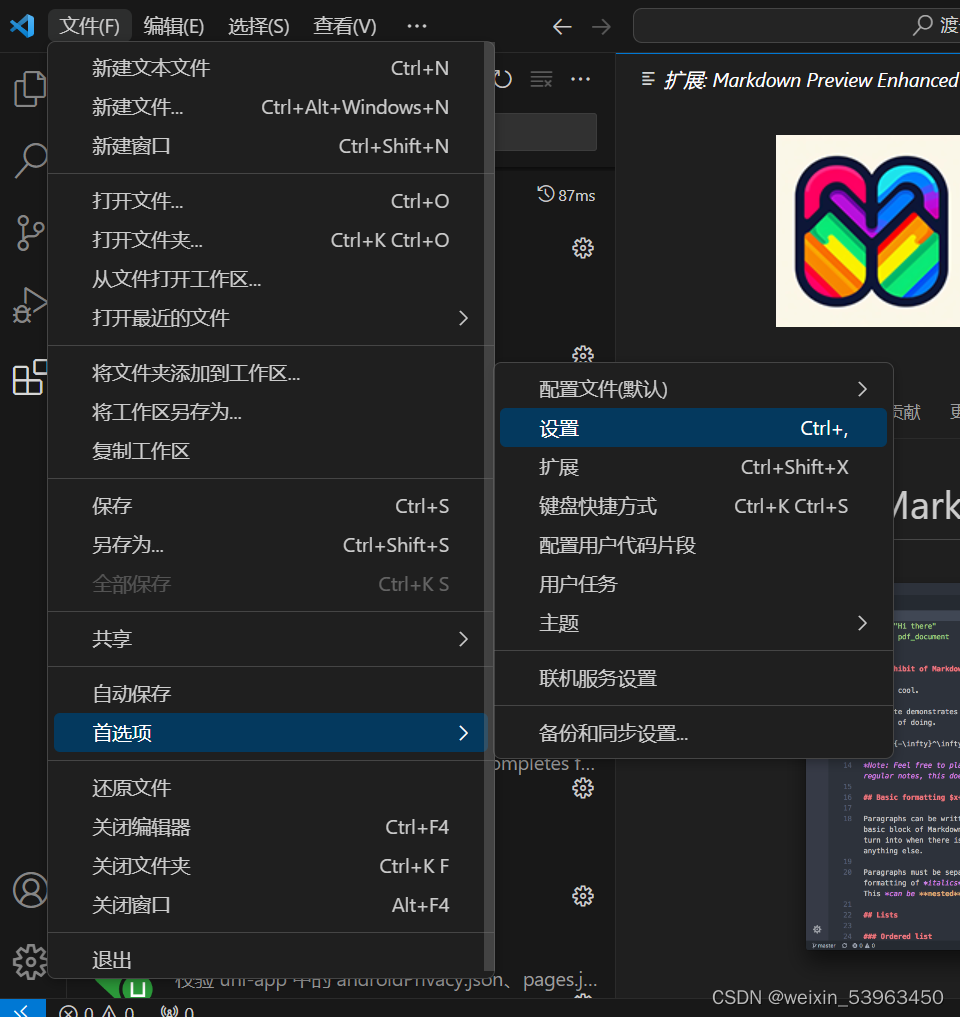Open the 编辑(E) menu
Image resolution: width=960 pixels, height=1017 pixels.
point(173,26)
